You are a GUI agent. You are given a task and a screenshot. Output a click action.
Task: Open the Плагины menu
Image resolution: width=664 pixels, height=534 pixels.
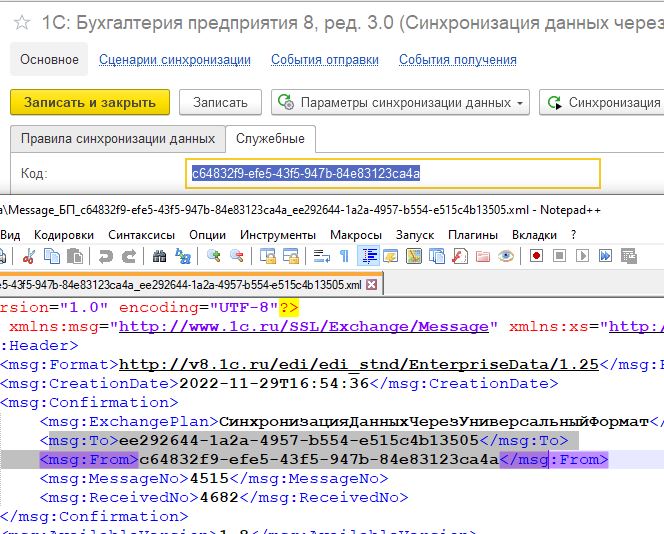pyautogui.click(x=473, y=235)
